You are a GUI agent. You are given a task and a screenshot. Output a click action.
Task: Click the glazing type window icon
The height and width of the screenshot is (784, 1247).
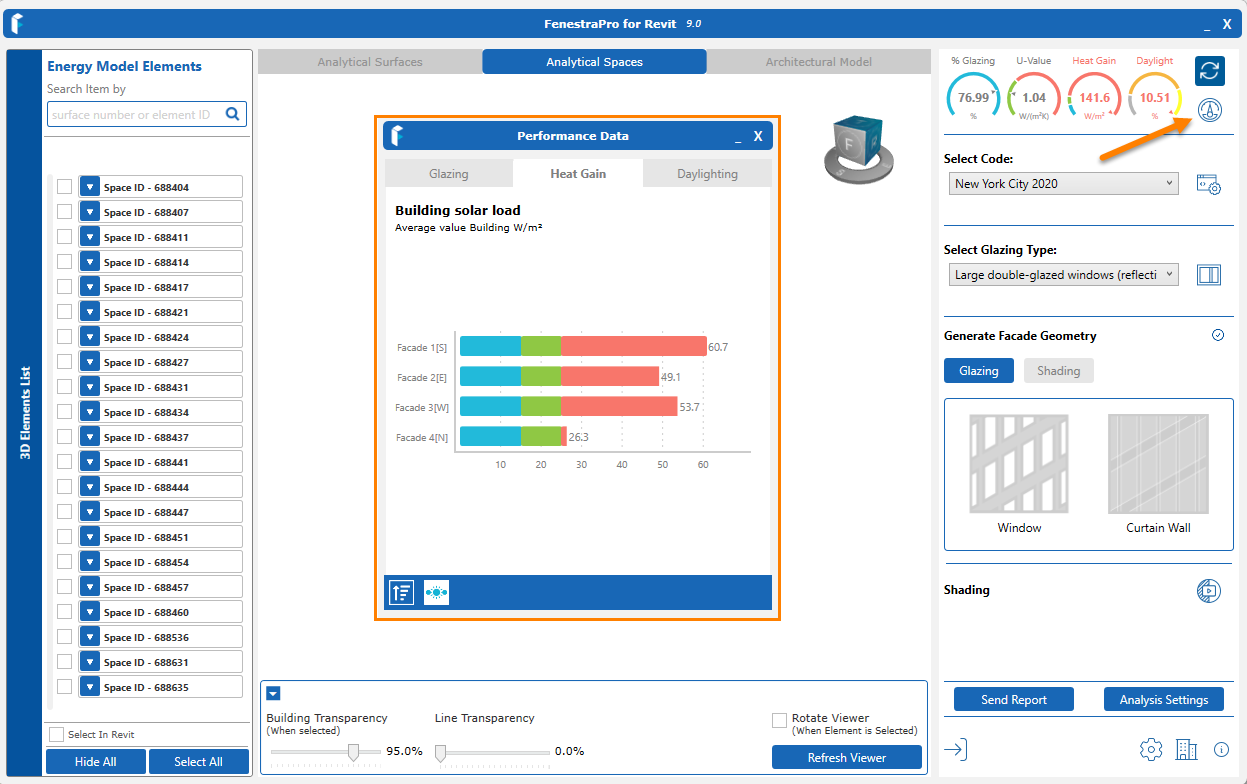[x=1209, y=275]
